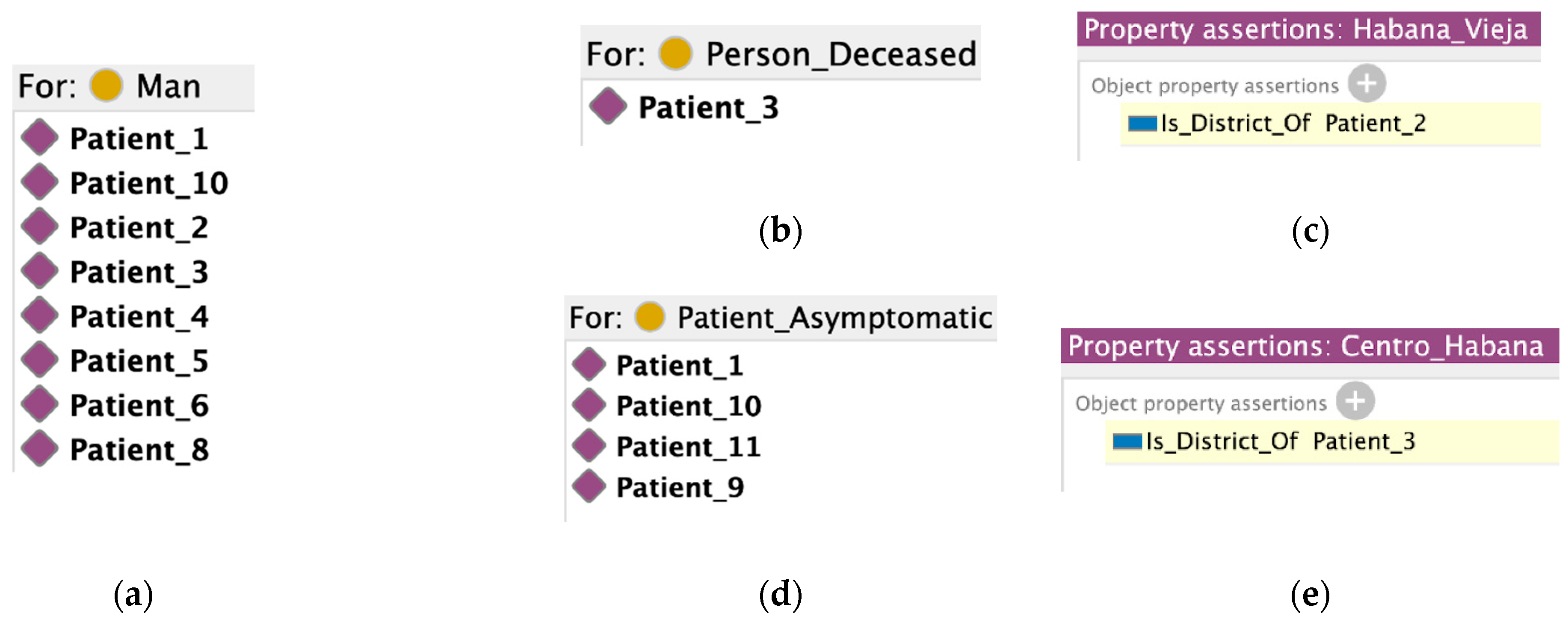Click the Property assertions: Habana_Vieja header

(x=1306, y=29)
